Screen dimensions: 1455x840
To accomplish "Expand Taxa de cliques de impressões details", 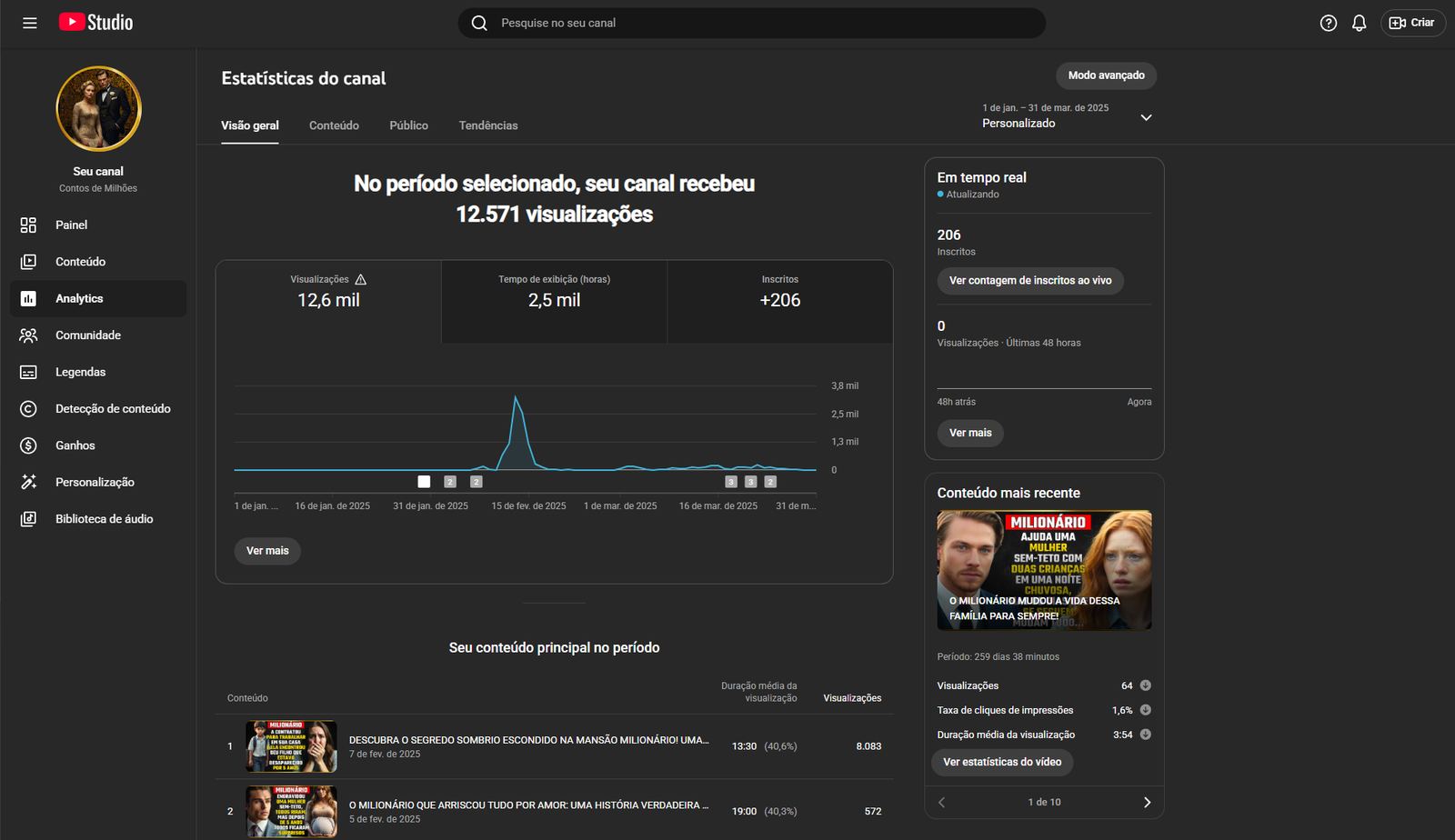I will [1146, 710].
